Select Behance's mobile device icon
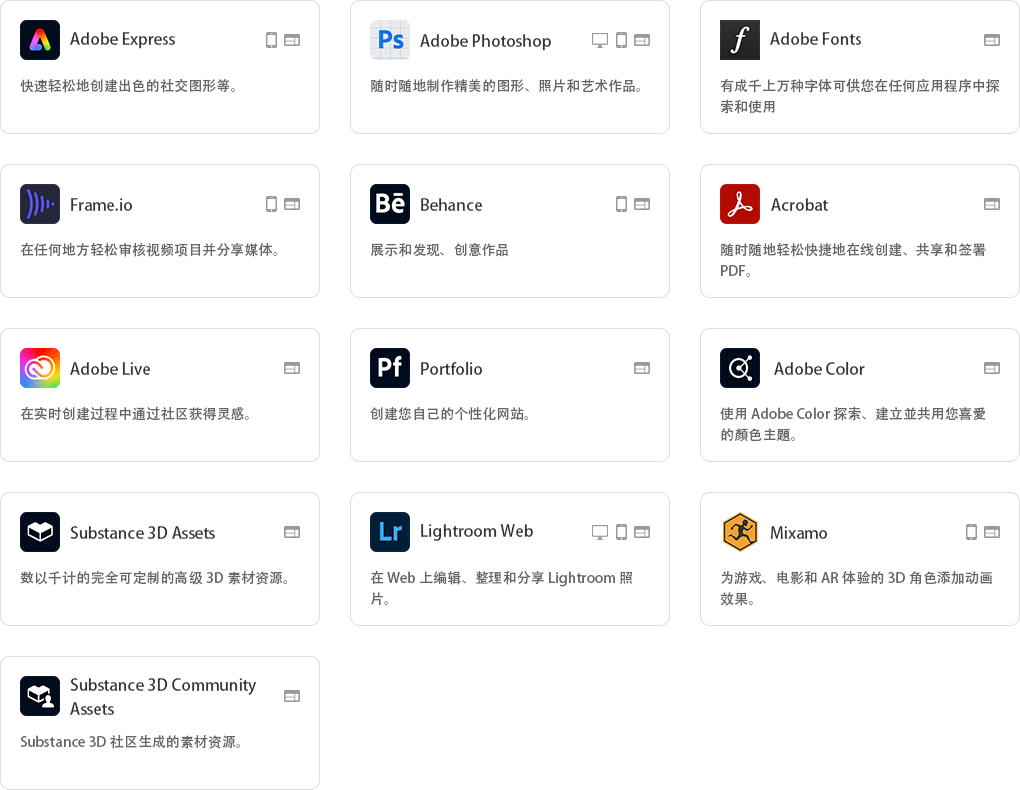The height and width of the screenshot is (790, 1020). [621, 204]
